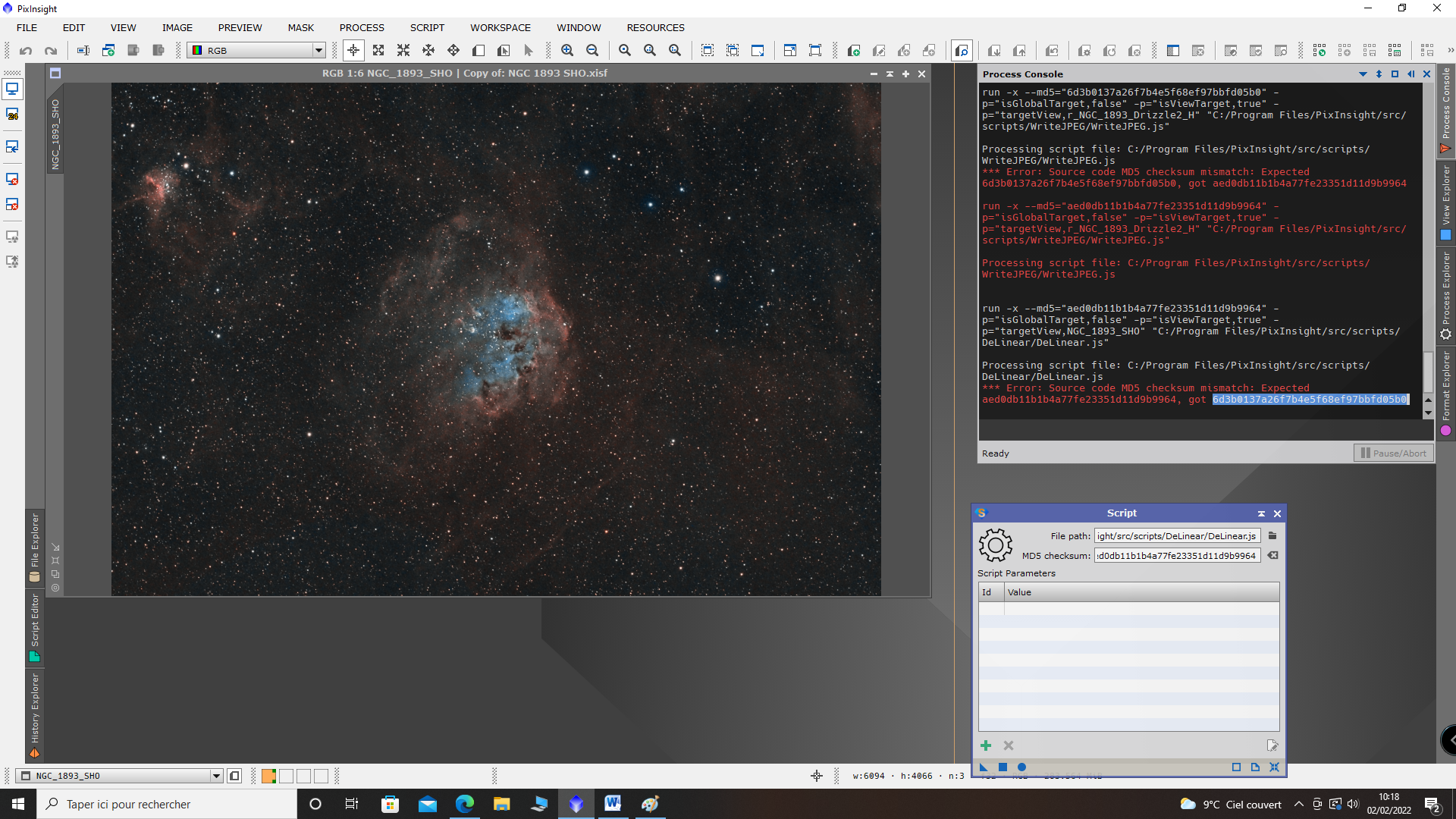Open the NGC_1893_SHO view selector dropdown
This screenshot has width=1456, height=819.
coord(119,776)
